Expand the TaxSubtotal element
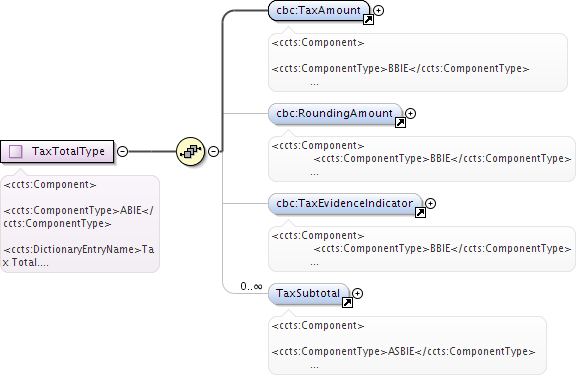The height and width of the screenshot is (378, 583). pos(358,294)
